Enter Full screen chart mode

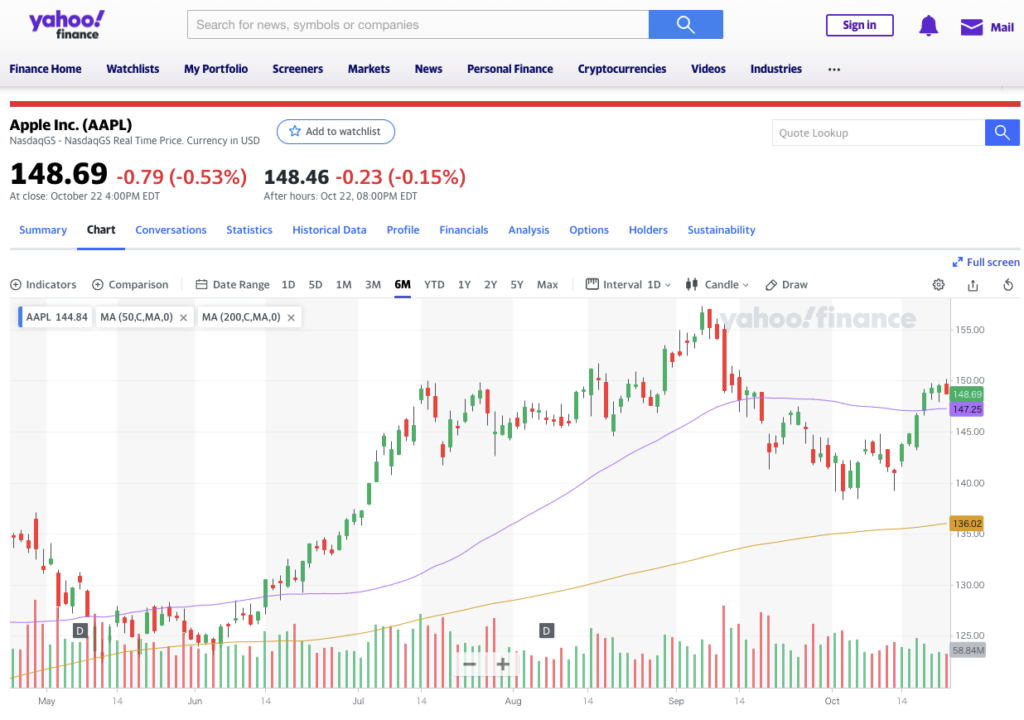[x=986, y=262]
